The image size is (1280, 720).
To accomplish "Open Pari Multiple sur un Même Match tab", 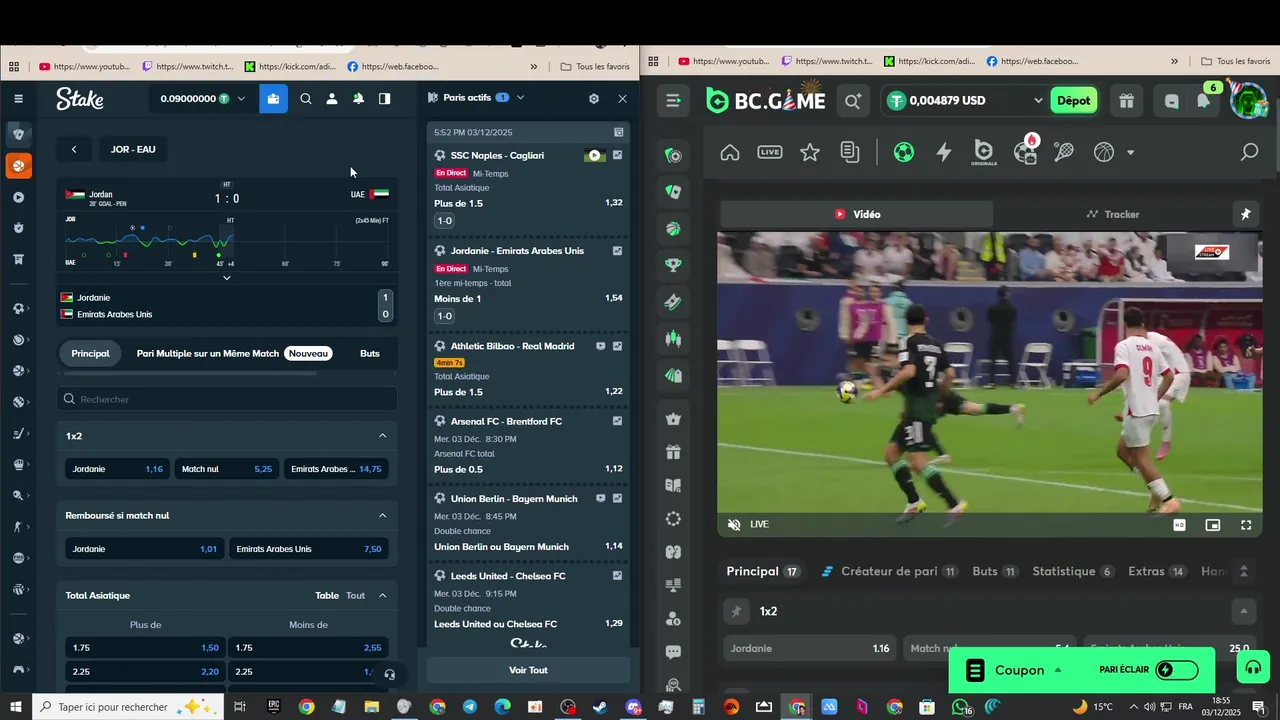I will coord(233,353).
